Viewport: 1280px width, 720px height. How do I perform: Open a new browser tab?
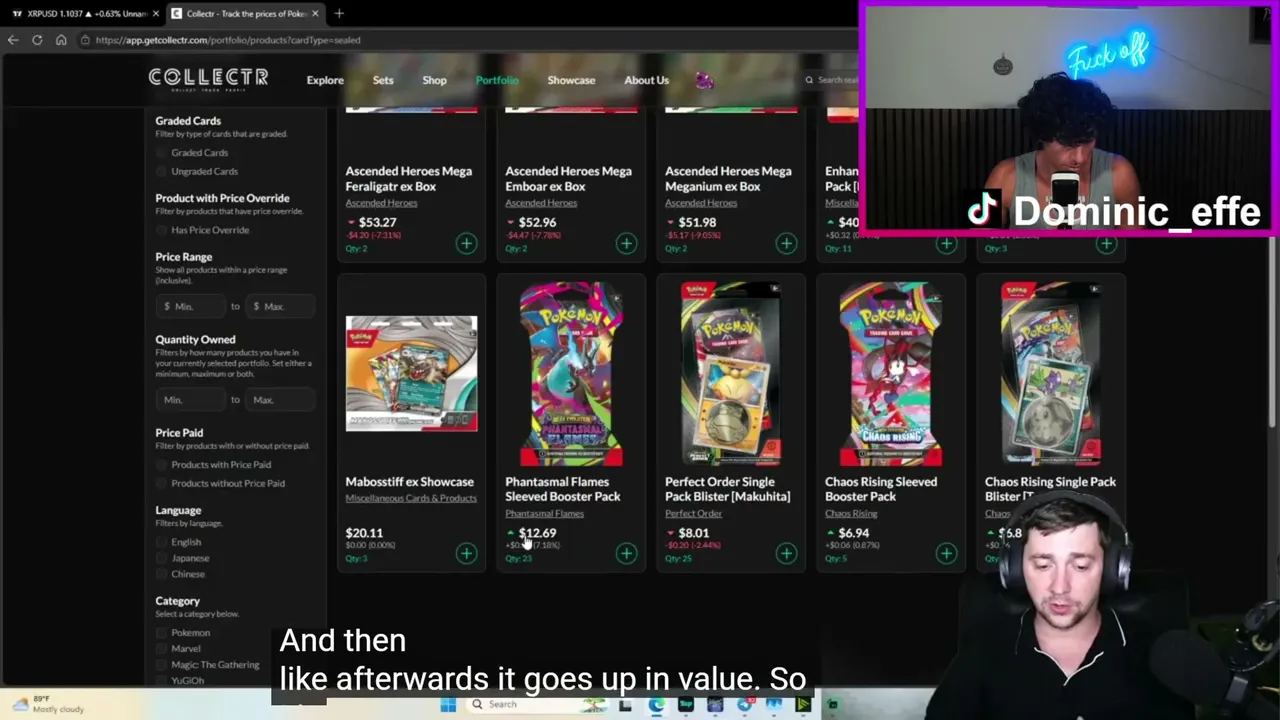coord(339,13)
